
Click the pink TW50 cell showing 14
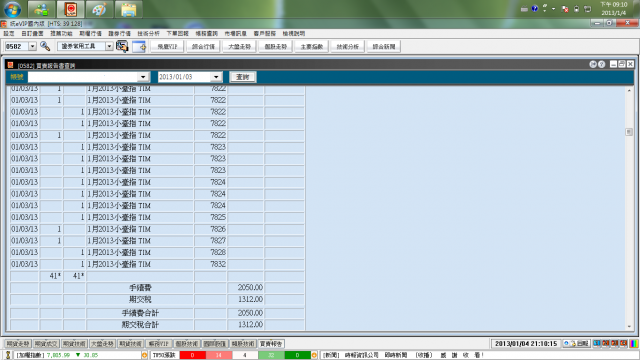(x=218, y=355)
